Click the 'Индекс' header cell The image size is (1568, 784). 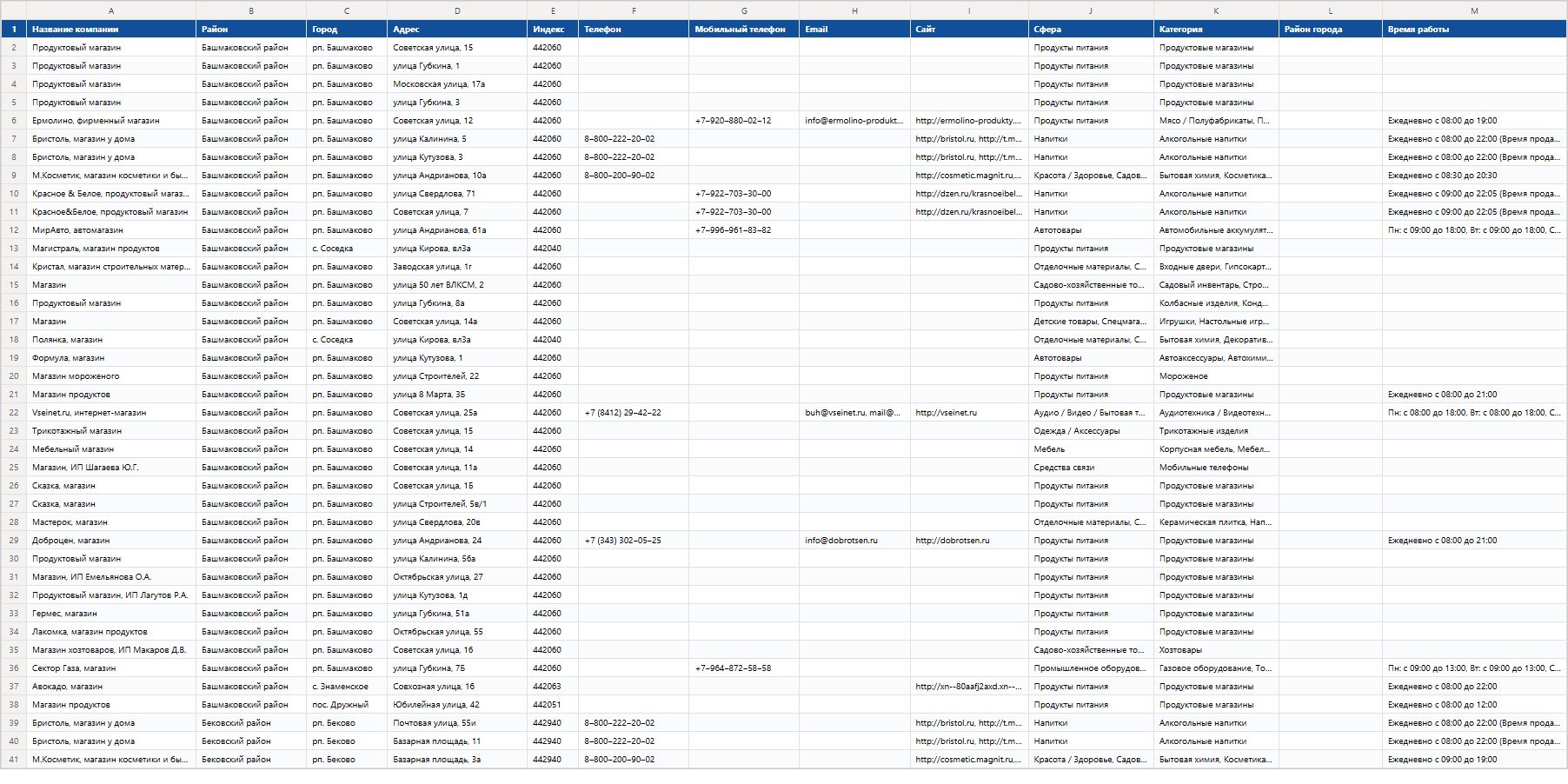click(x=553, y=30)
